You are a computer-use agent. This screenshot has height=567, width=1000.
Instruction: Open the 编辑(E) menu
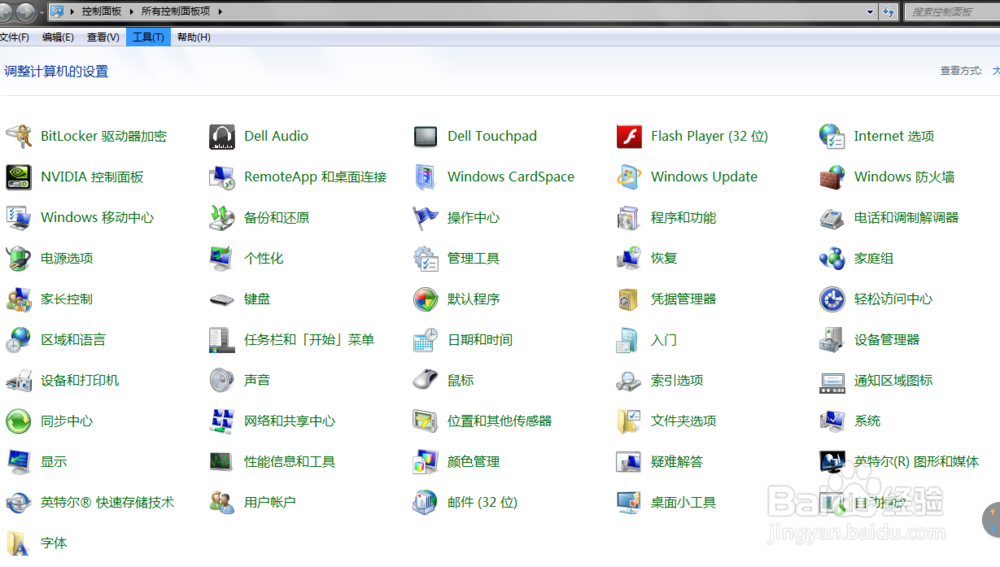click(x=58, y=37)
